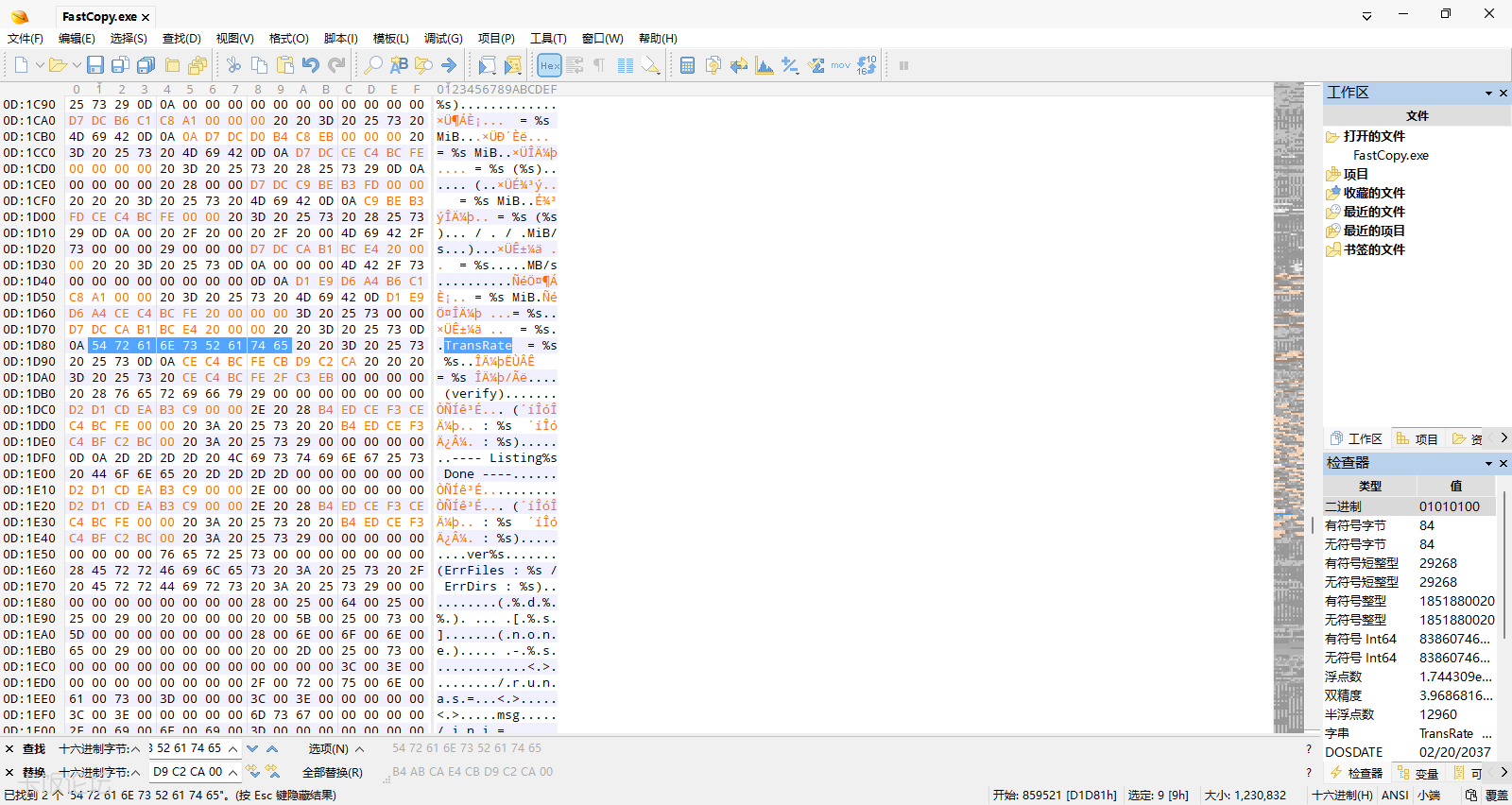The height and width of the screenshot is (805, 1512).
Task: Click the Save file toolbar icon
Action: tap(95, 65)
